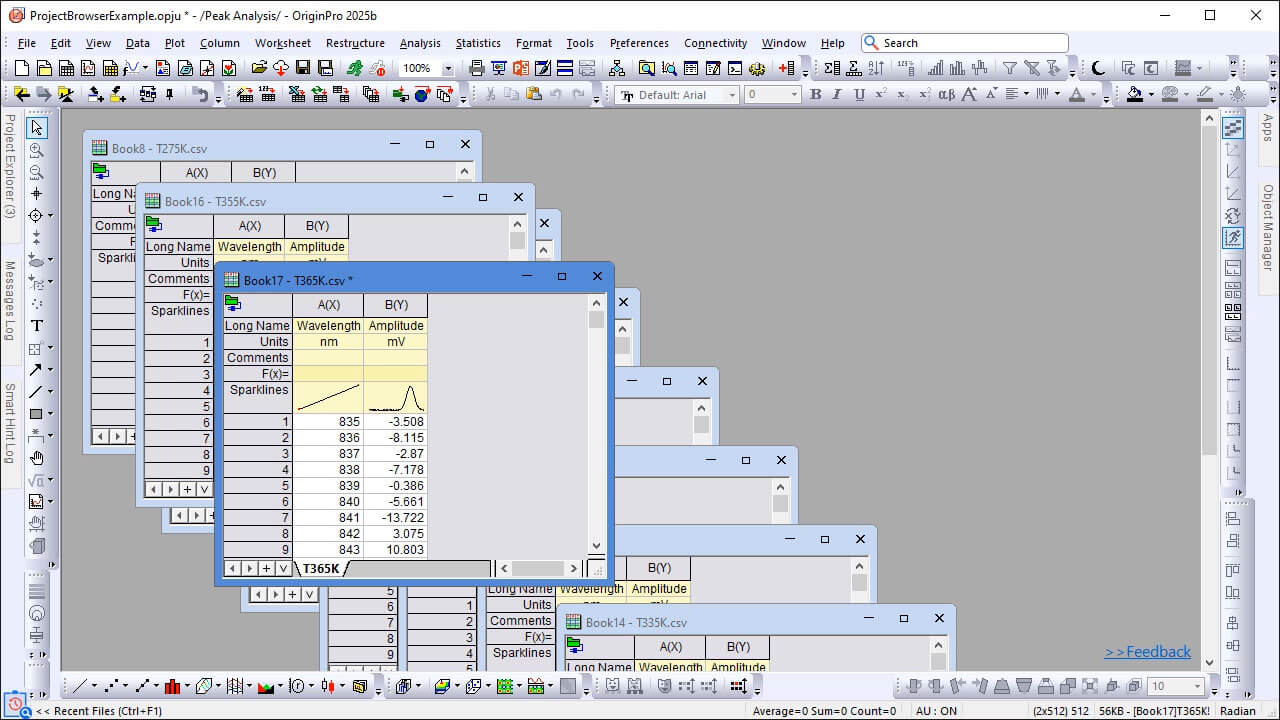
Task: Open the Project Explorer side panel
Action: pos(10,166)
